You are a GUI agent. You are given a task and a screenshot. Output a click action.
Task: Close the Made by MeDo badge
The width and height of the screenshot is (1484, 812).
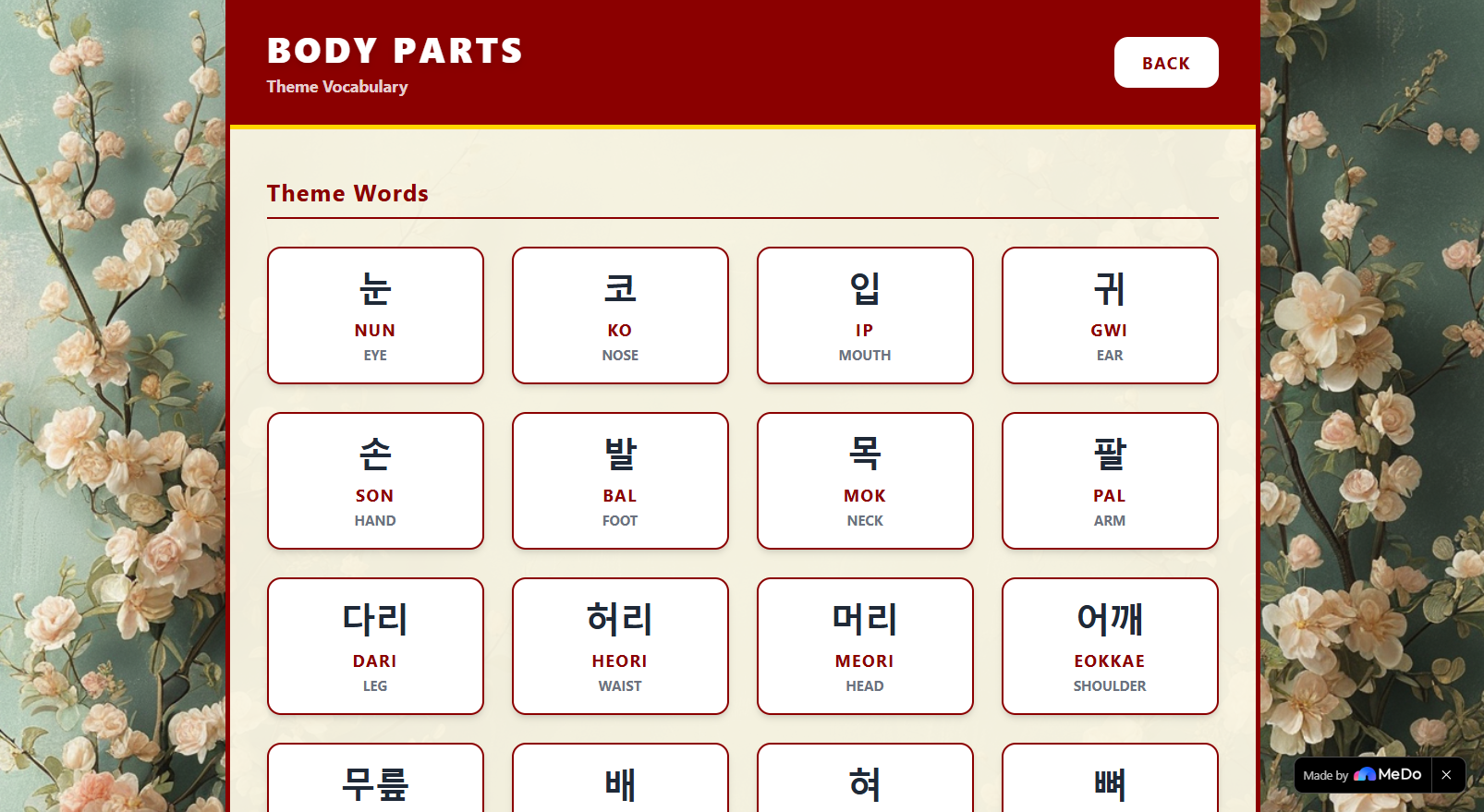coord(1446,775)
